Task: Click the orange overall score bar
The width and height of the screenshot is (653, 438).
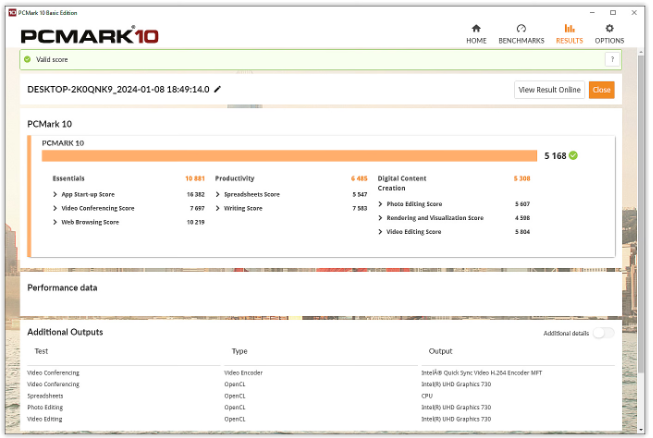Action: (289, 156)
